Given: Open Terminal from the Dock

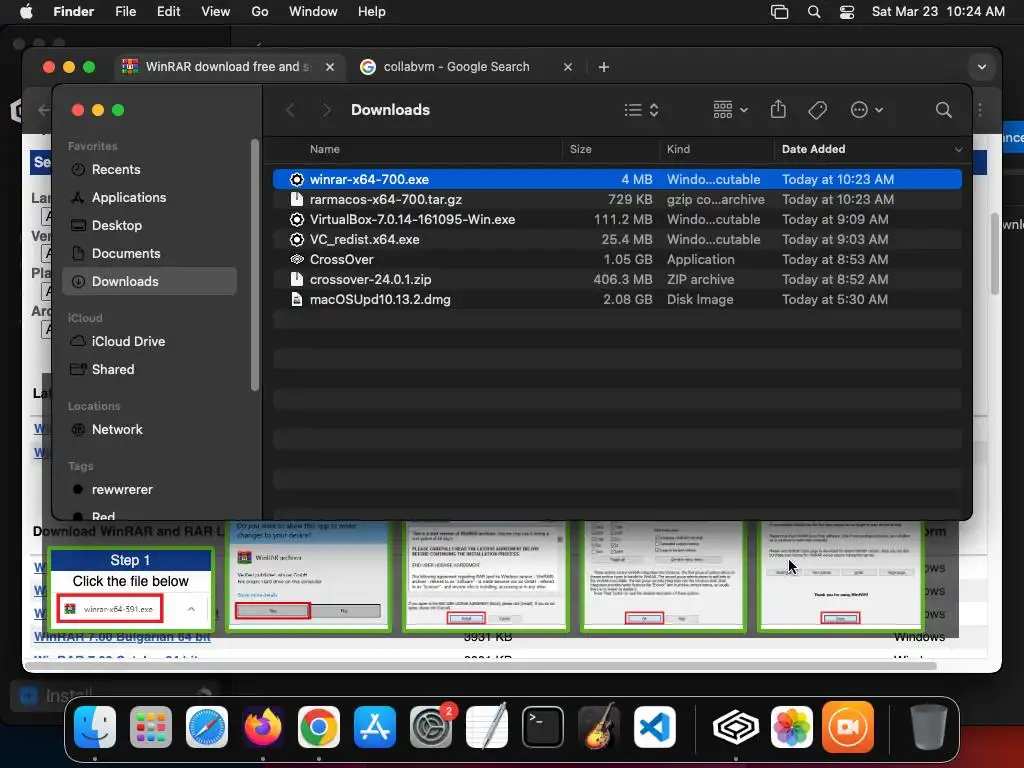Looking at the screenshot, I should point(543,726).
